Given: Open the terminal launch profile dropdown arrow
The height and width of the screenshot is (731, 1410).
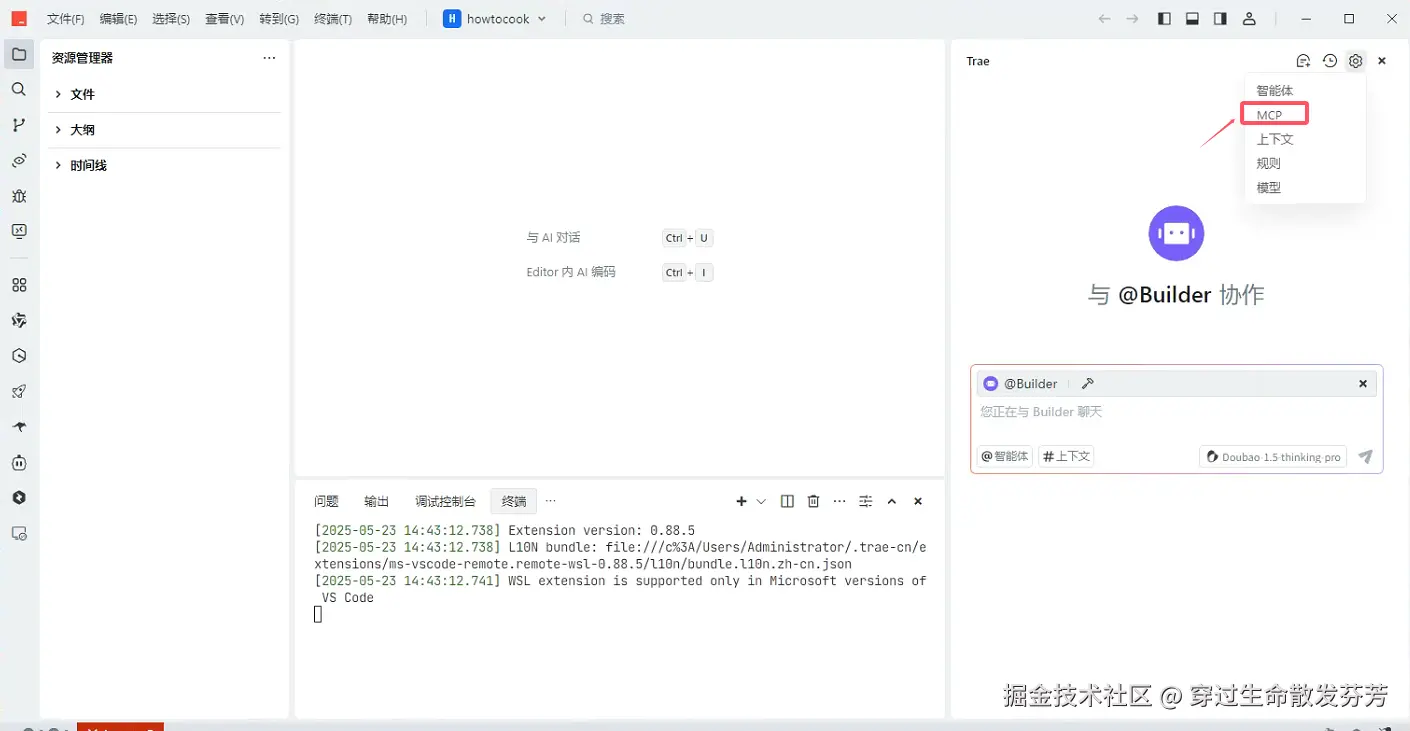Looking at the screenshot, I should 761,501.
